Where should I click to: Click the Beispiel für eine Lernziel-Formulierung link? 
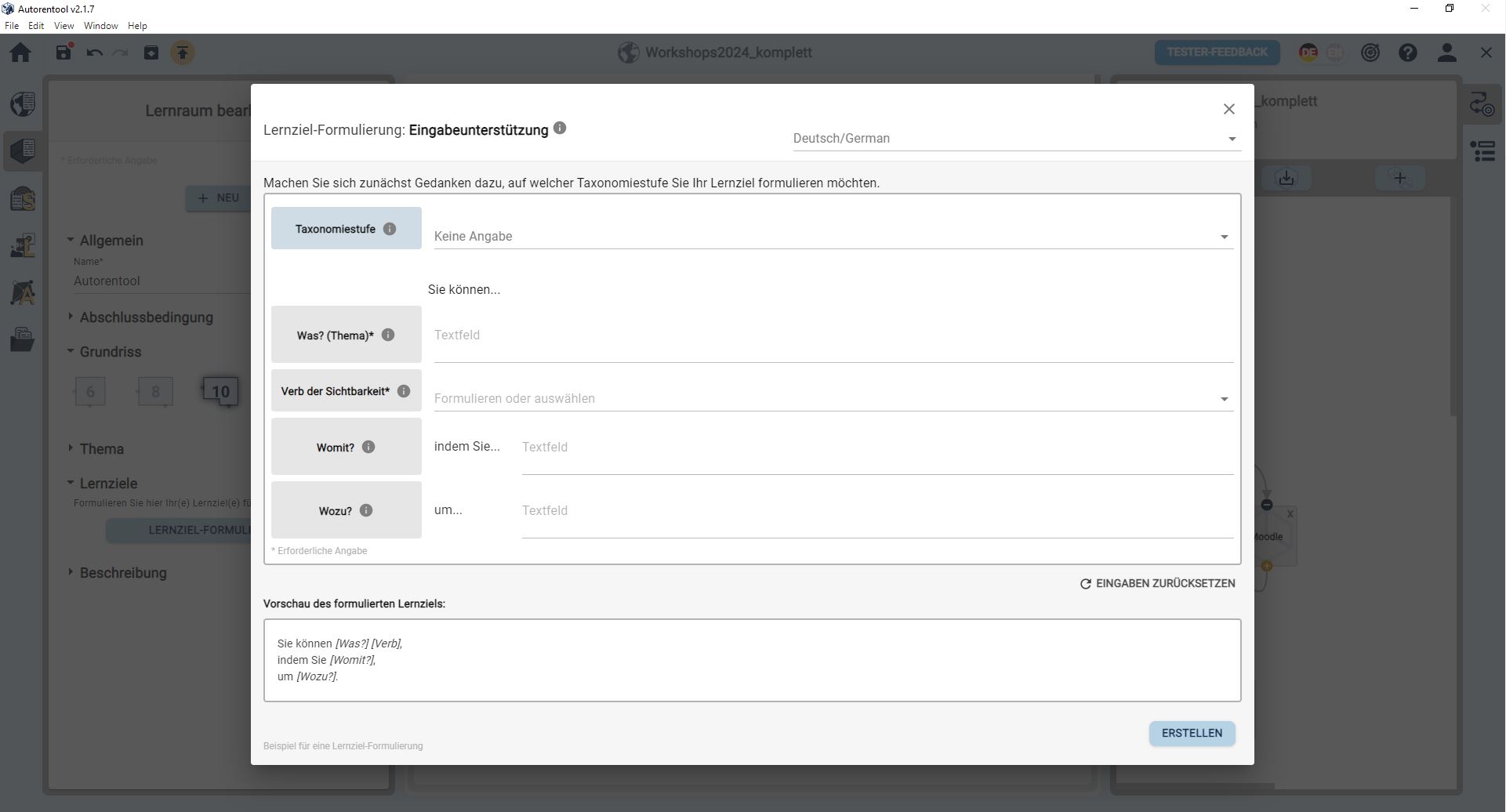(x=343, y=746)
